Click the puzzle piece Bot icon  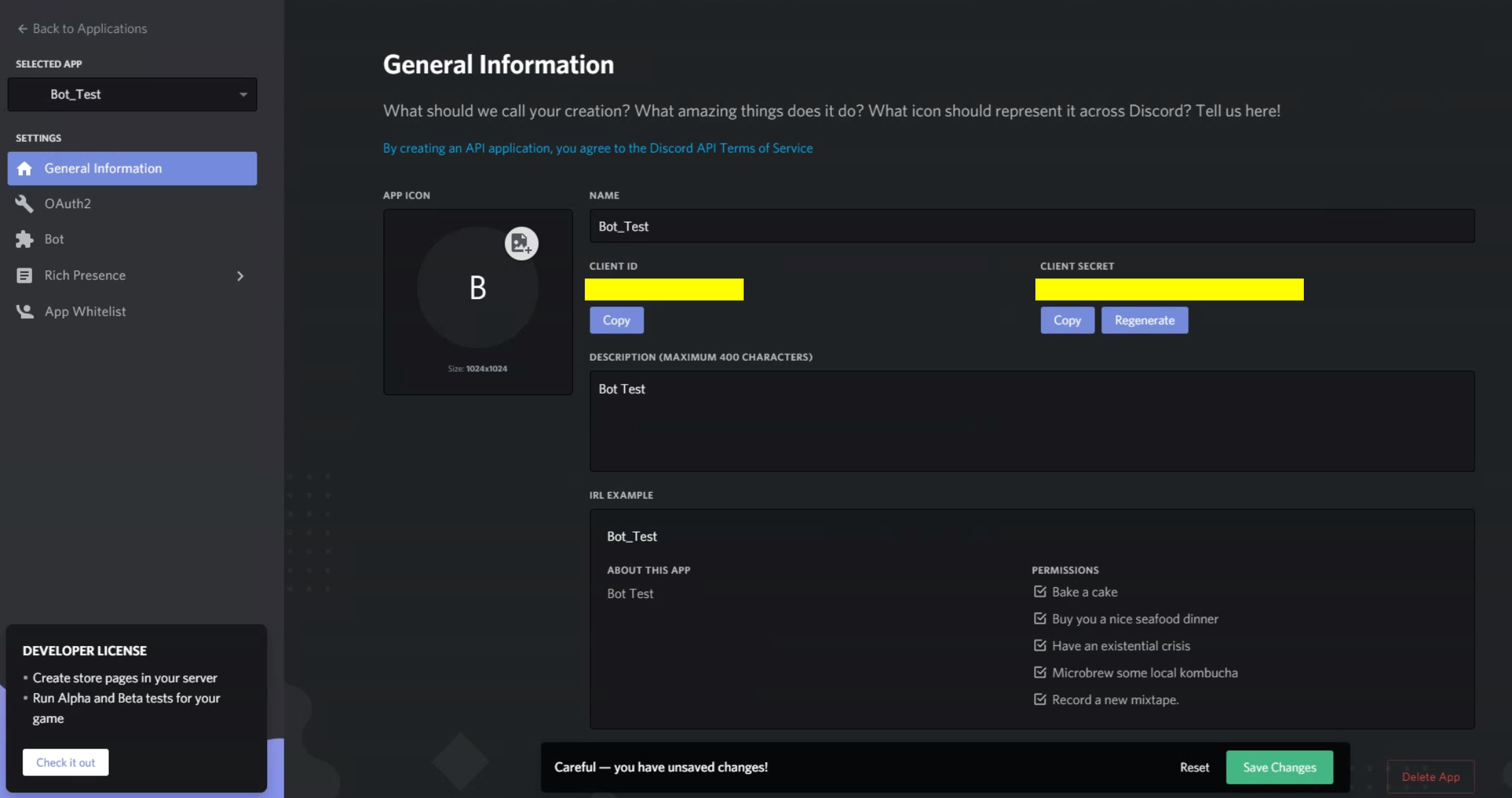(x=25, y=239)
